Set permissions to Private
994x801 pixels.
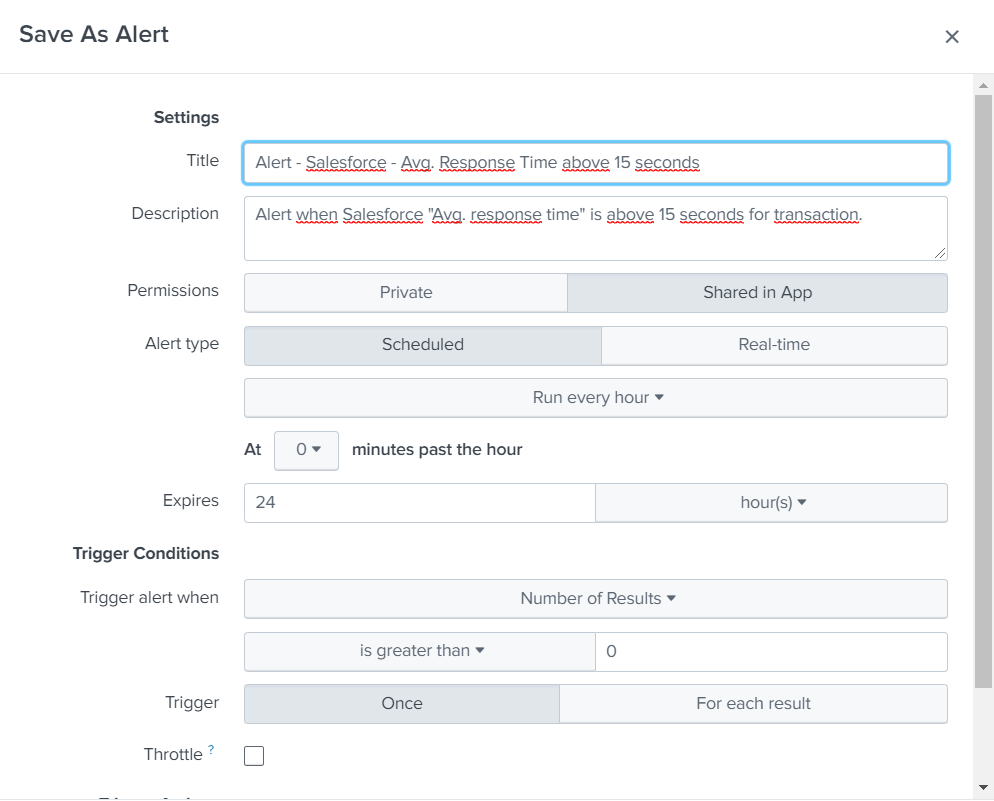point(406,293)
